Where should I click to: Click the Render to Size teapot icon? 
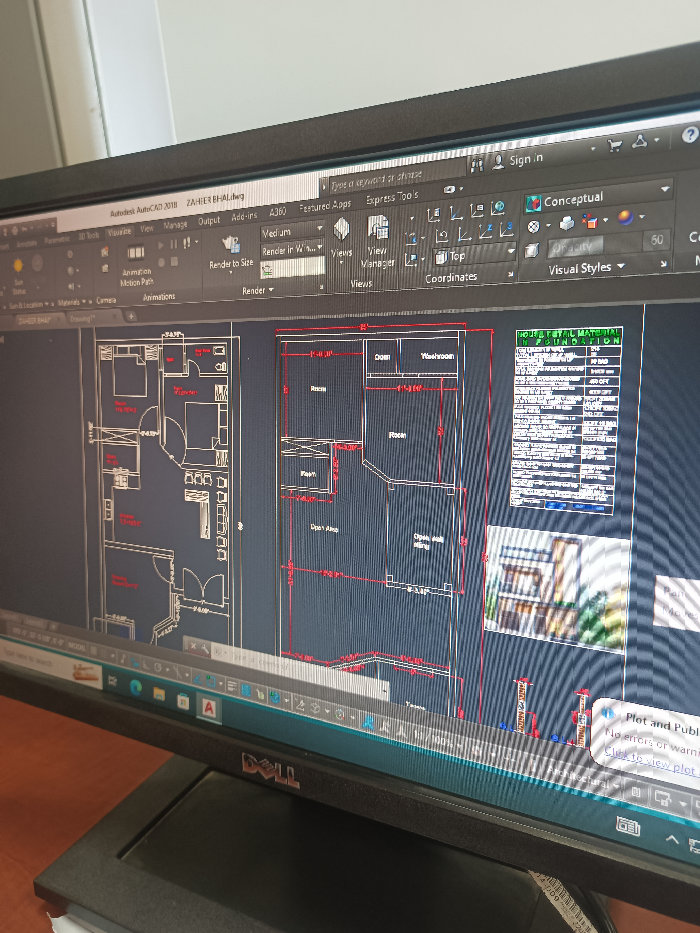(x=230, y=245)
